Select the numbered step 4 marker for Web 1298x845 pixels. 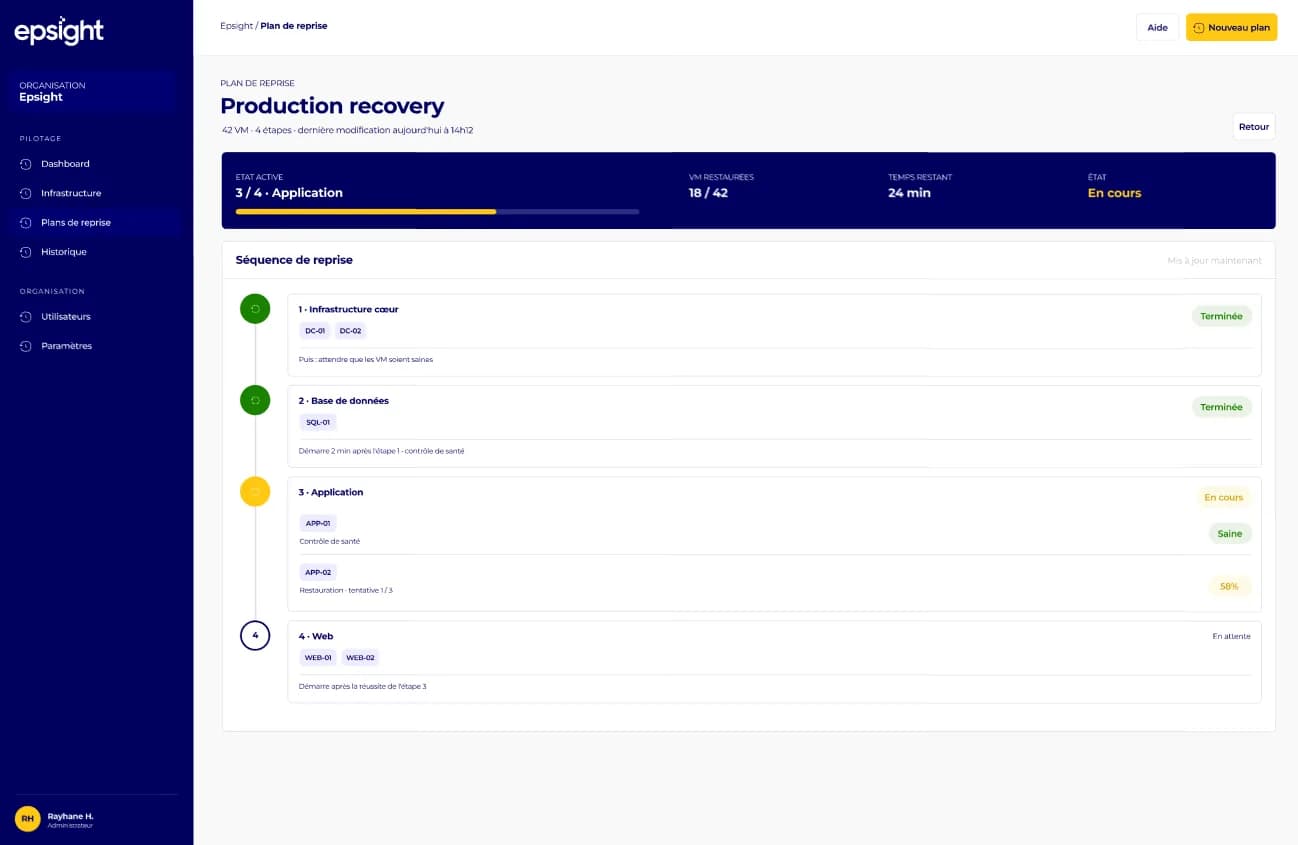[x=255, y=635]
